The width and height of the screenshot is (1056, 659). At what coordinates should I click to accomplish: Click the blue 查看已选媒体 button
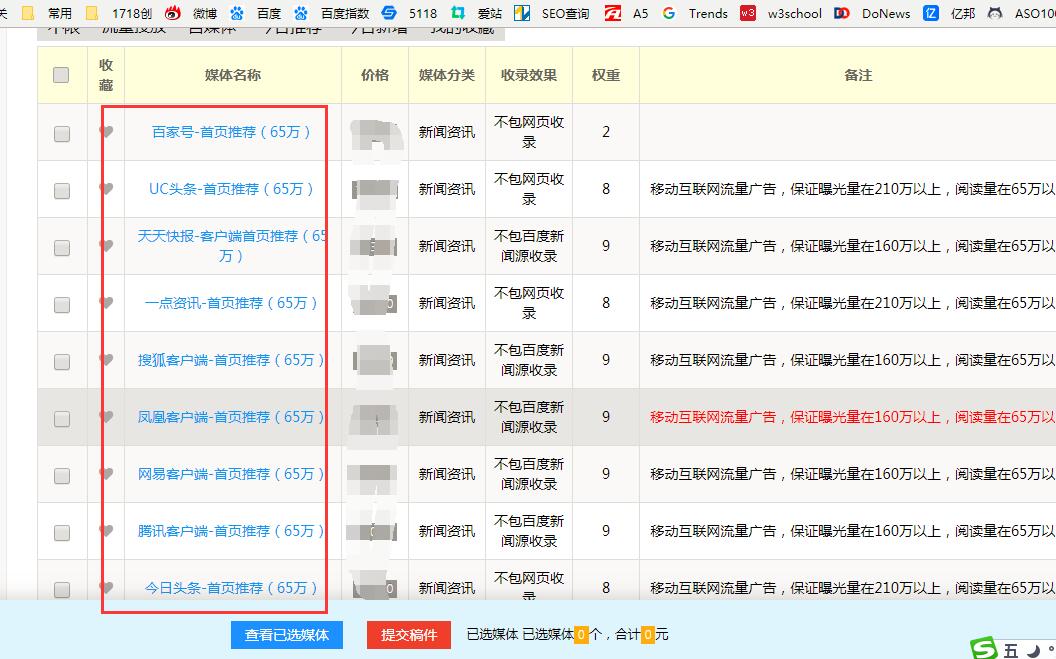pos(286,635)
